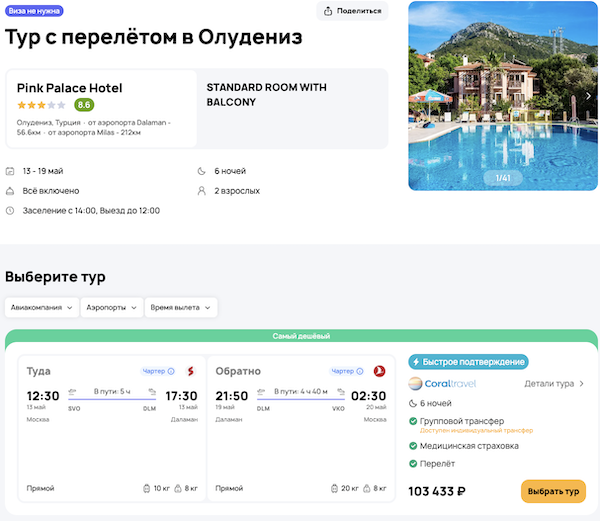The image size is (600, 521).
Task: Click the Виза не нужна tag
Action: point(35,11)
